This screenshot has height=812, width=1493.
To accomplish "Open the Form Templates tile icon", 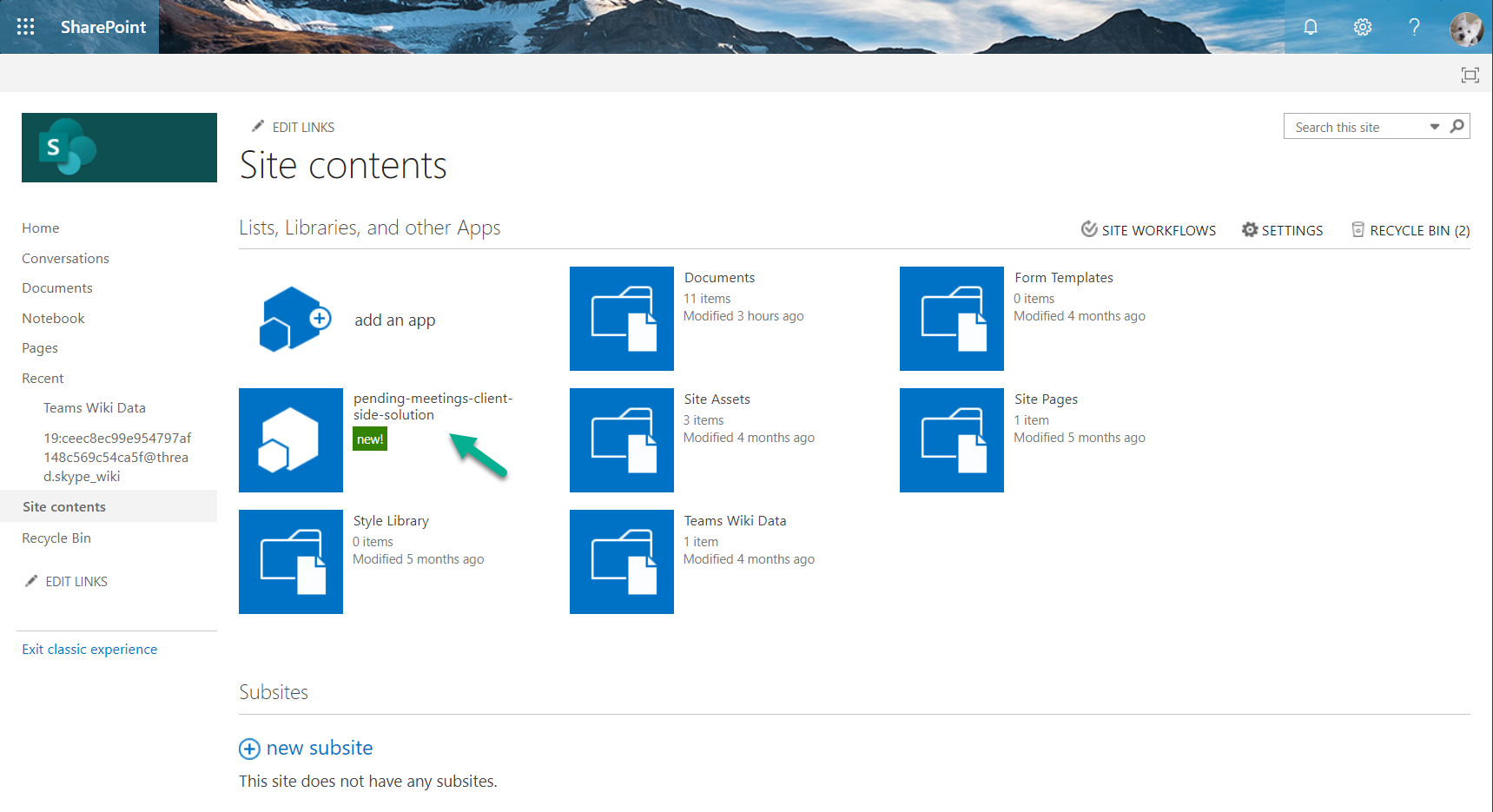I will (x=952, y=319).
